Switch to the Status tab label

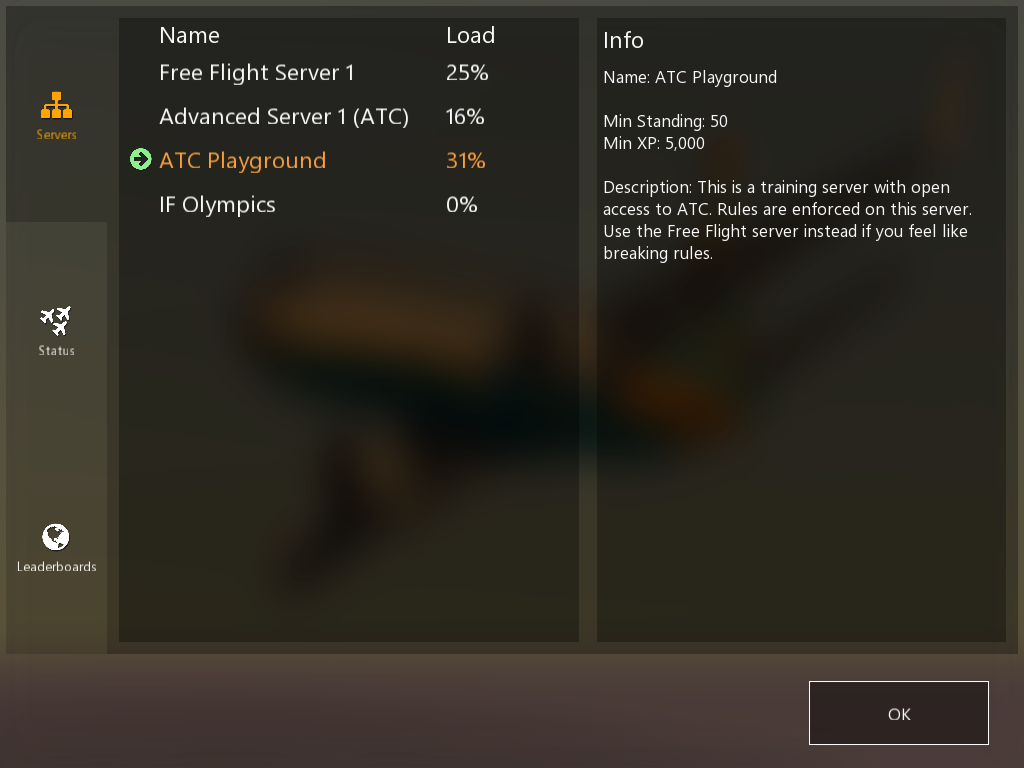pos(56,351)
